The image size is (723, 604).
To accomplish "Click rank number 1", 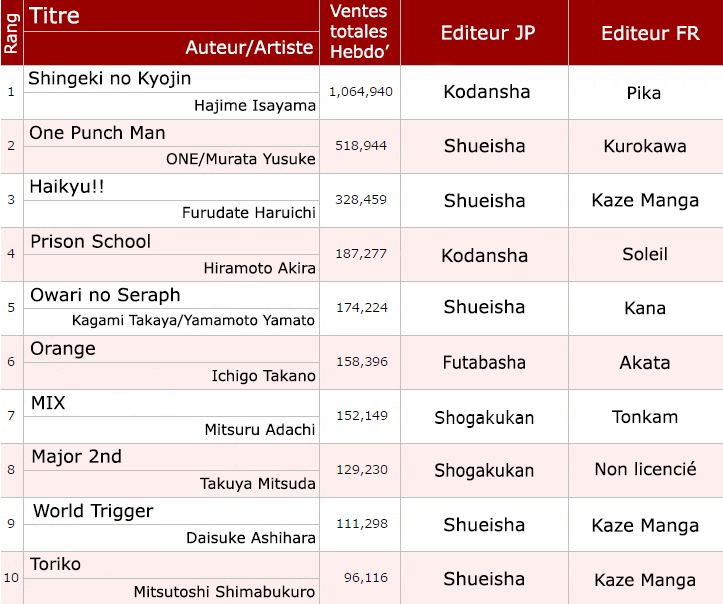I will pos(11,92).
